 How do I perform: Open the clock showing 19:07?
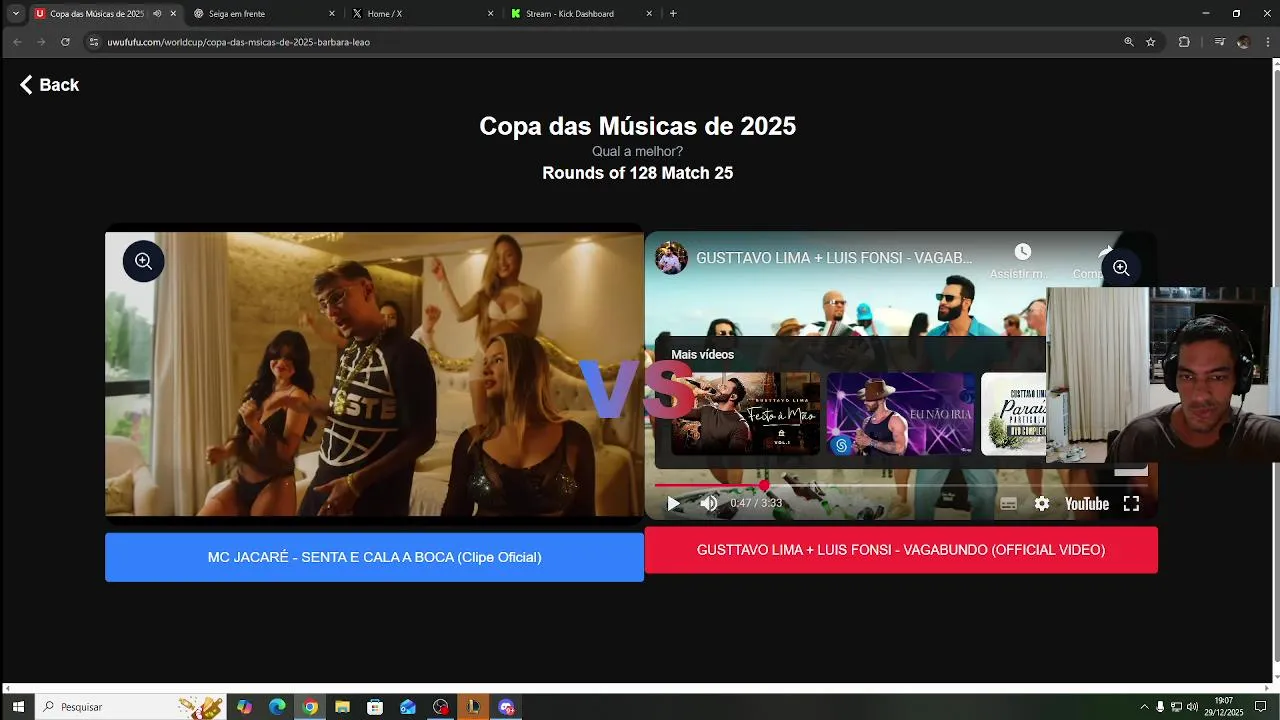1223,707
